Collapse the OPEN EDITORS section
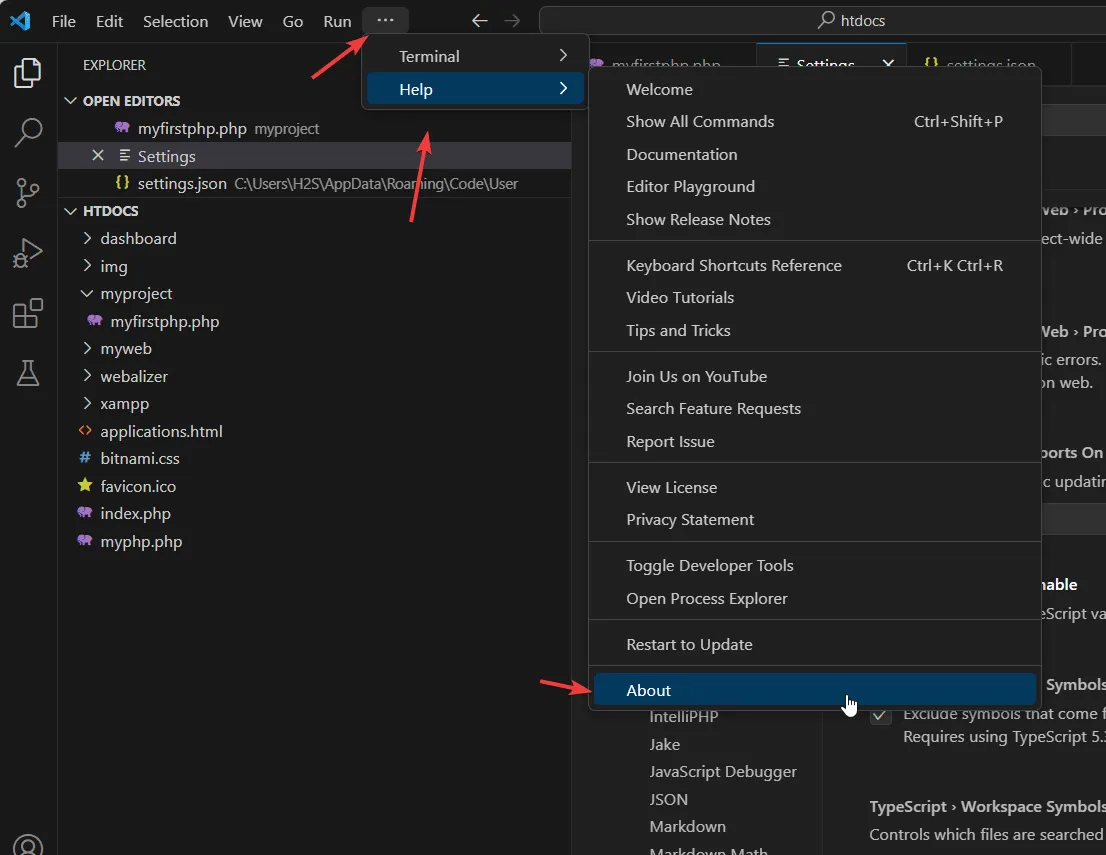This screenshot has width=1106, height=855. tap(71, 100)
